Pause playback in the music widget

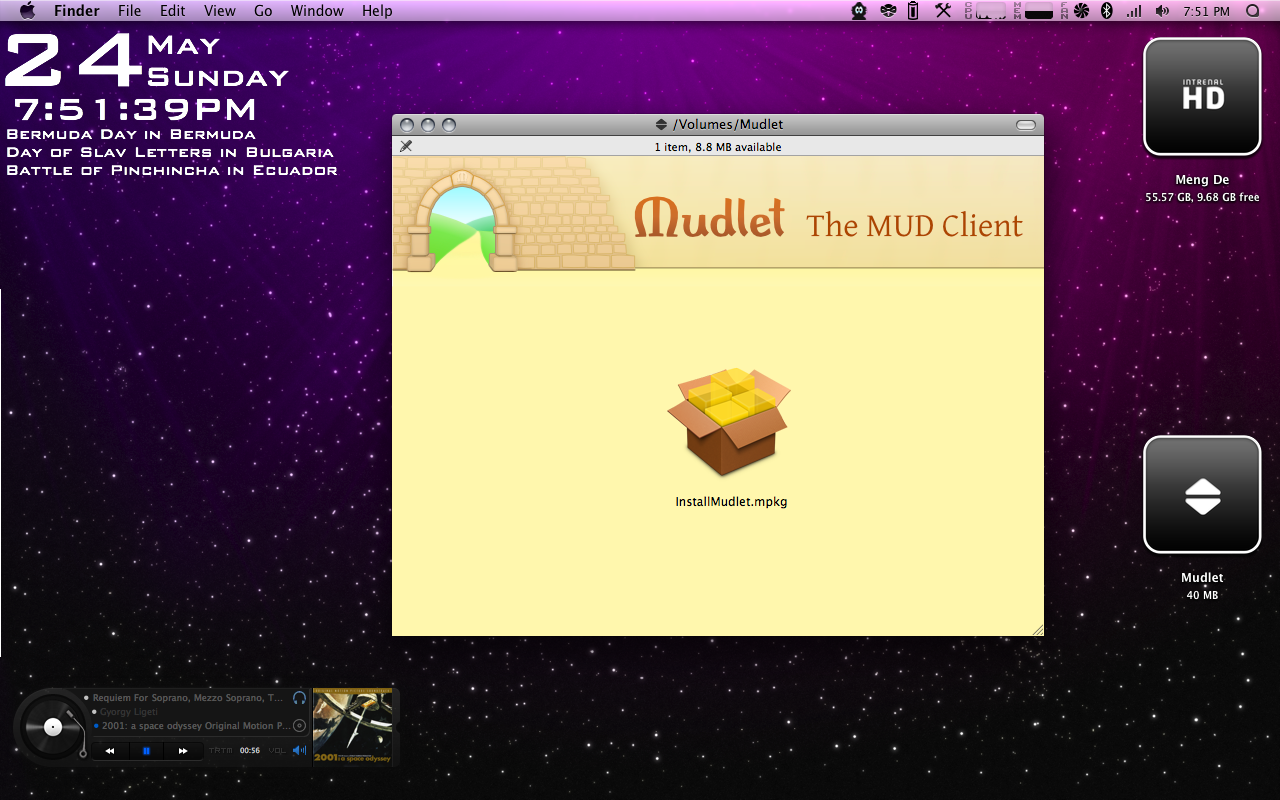click(x=146, y=750)
